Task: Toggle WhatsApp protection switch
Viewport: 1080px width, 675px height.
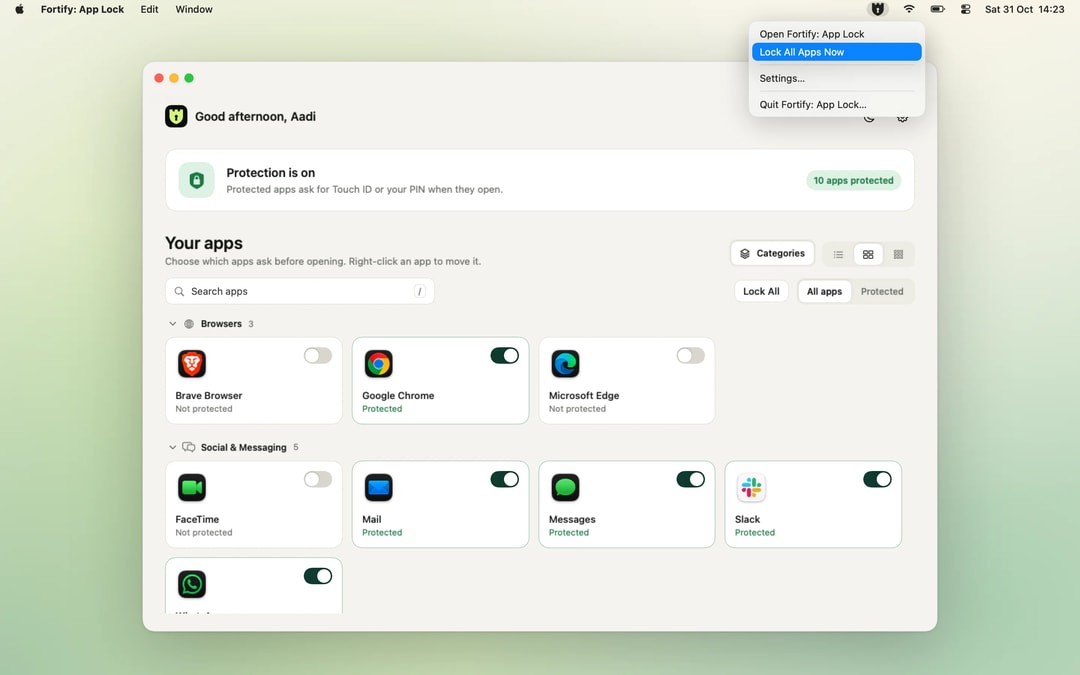Action: [x=318, y=576]
